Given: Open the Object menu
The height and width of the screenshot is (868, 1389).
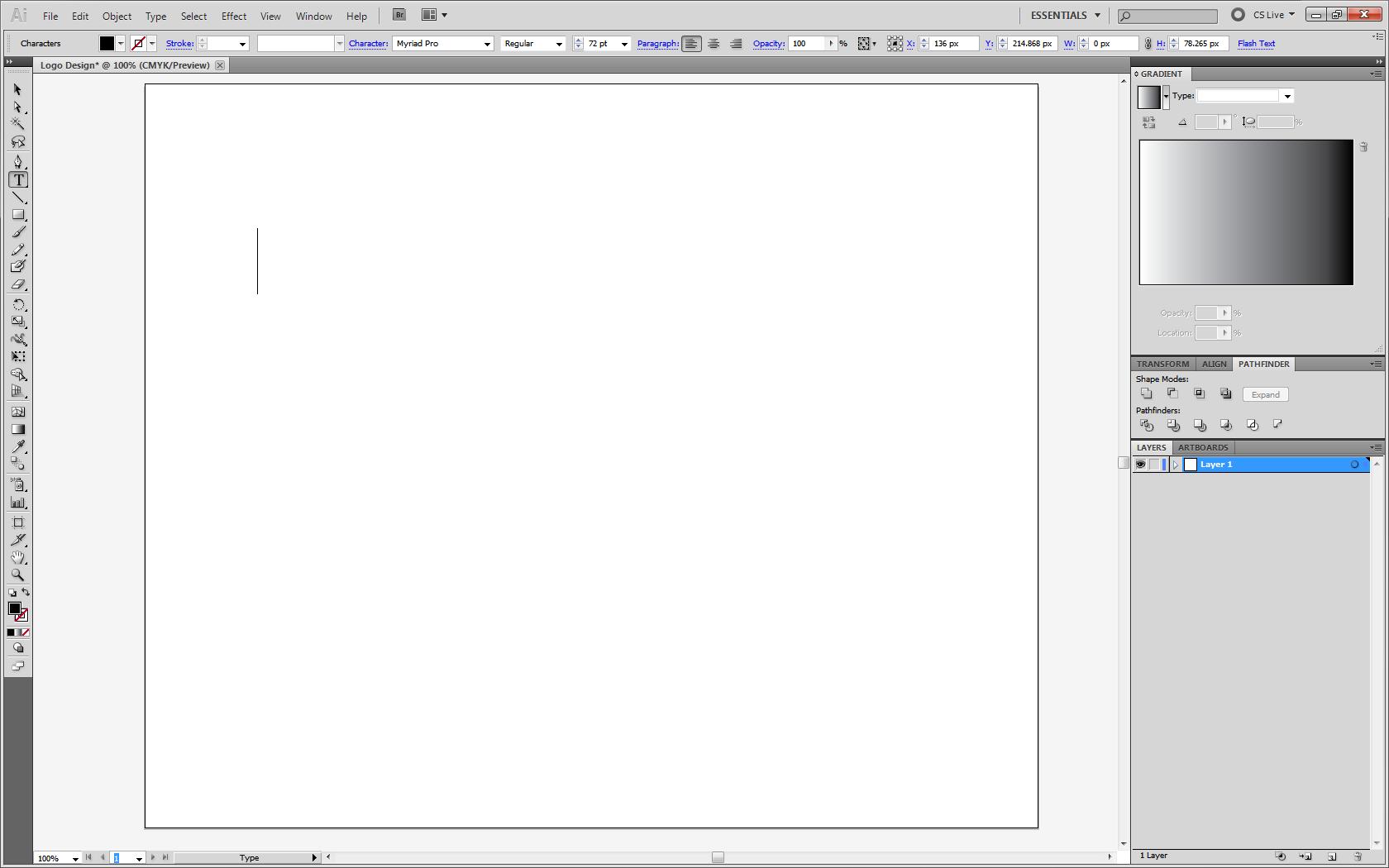Looking at the screenshot, I should click(x=117, y=16).
